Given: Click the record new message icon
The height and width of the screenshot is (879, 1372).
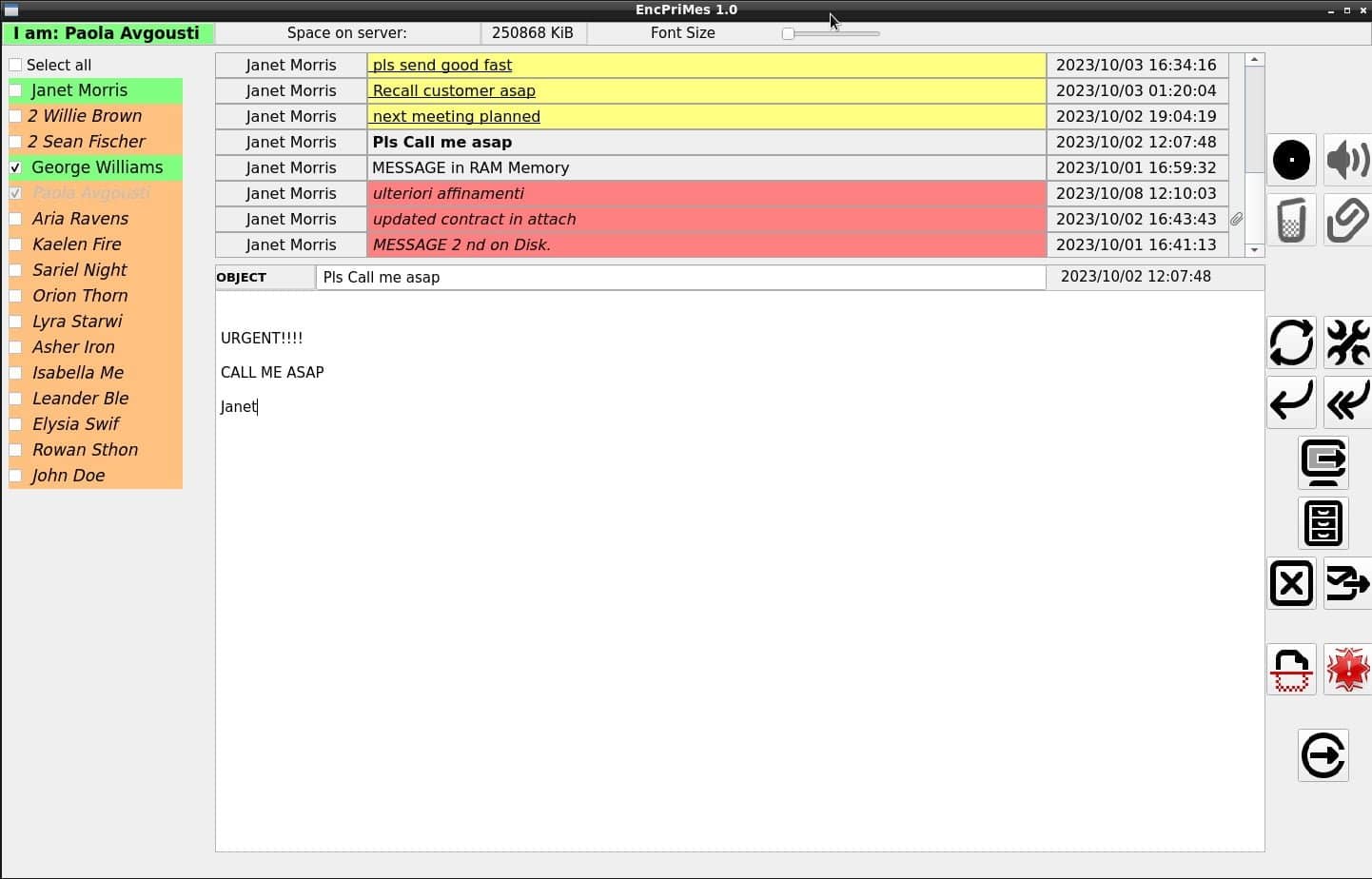Looking at the screenshot, I should (1291, 160).
